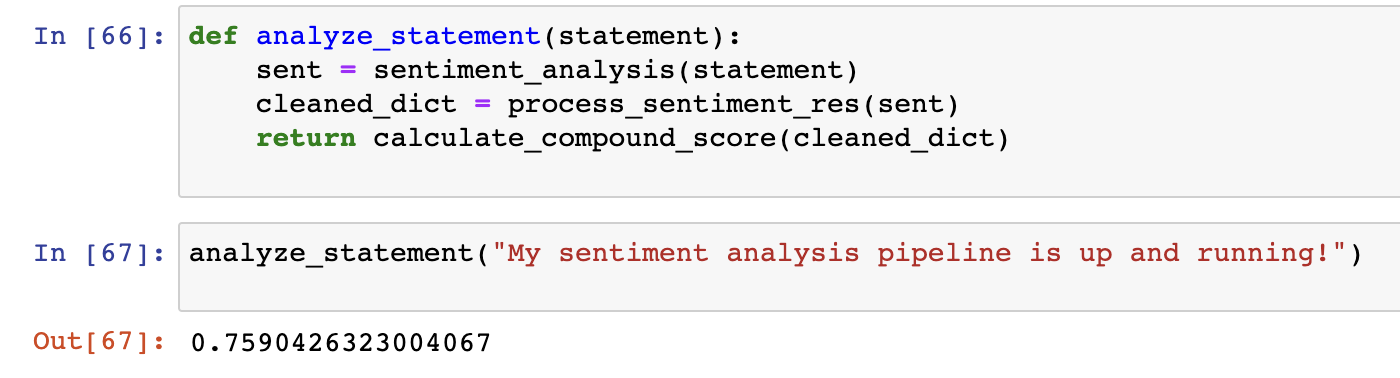Click cleaned_dict argument inside calculate_compound_score

892,137
